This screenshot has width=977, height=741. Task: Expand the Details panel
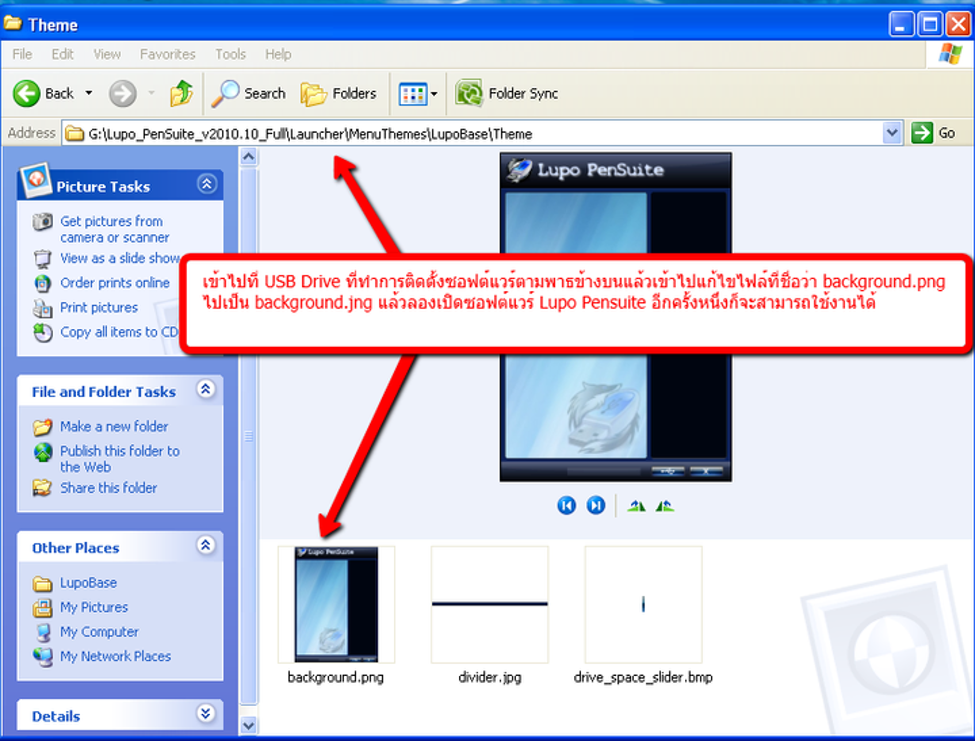206,714
